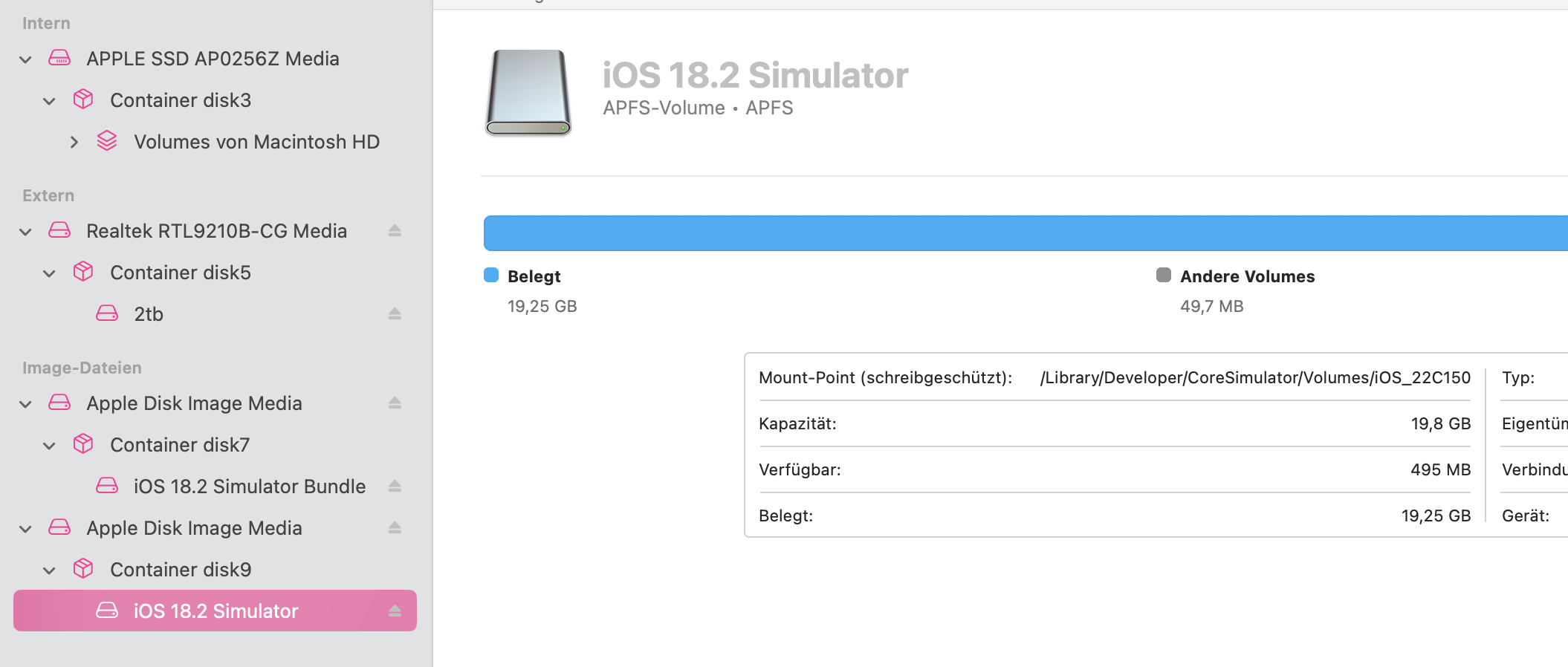Eject Apple Disk Image Media above Container disk9

tap(395, 528)
